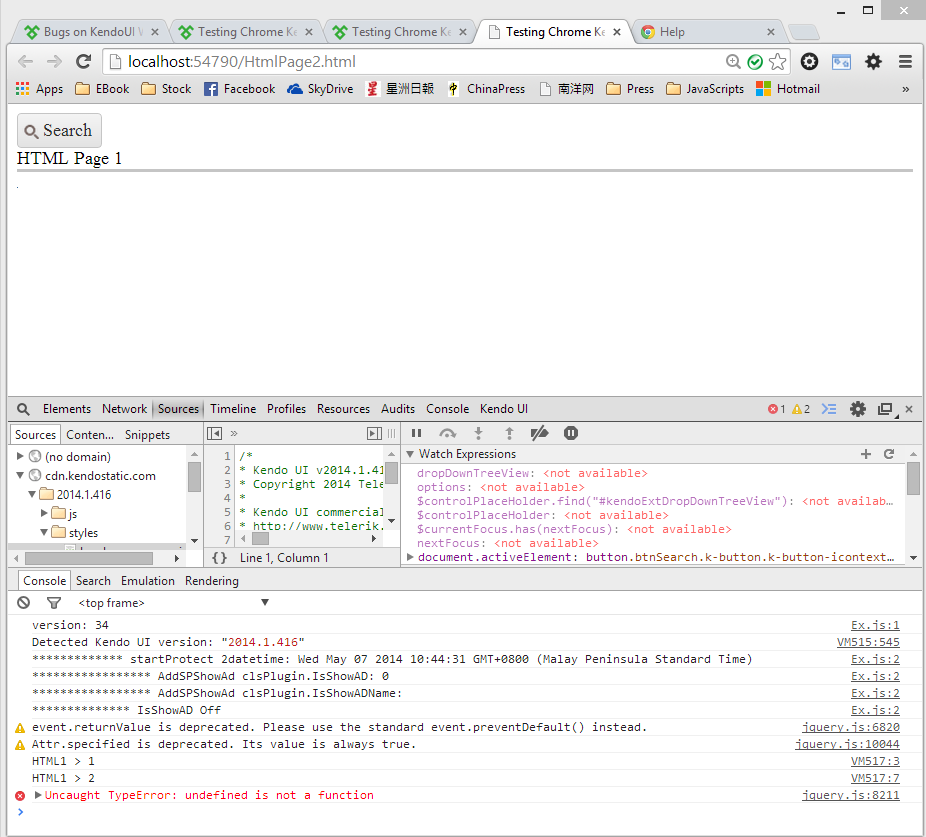Open the console filter funnel
This screenshot has width=926, height=837.
(x=54, y=603)
